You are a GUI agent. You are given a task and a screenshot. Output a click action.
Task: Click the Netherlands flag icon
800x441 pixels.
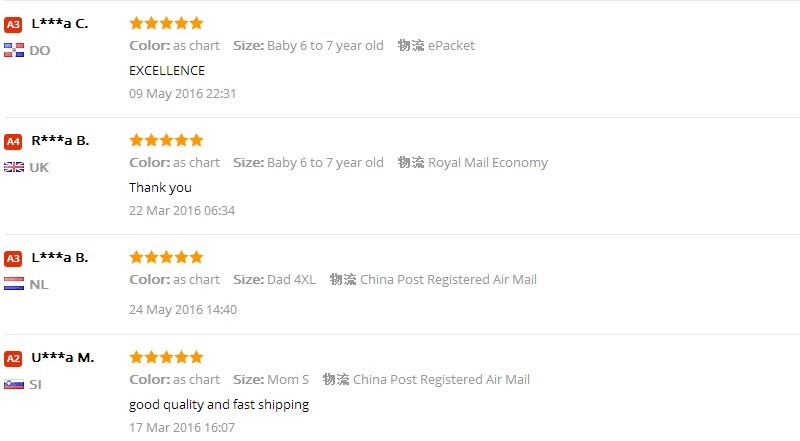click(x=14, y=284)
